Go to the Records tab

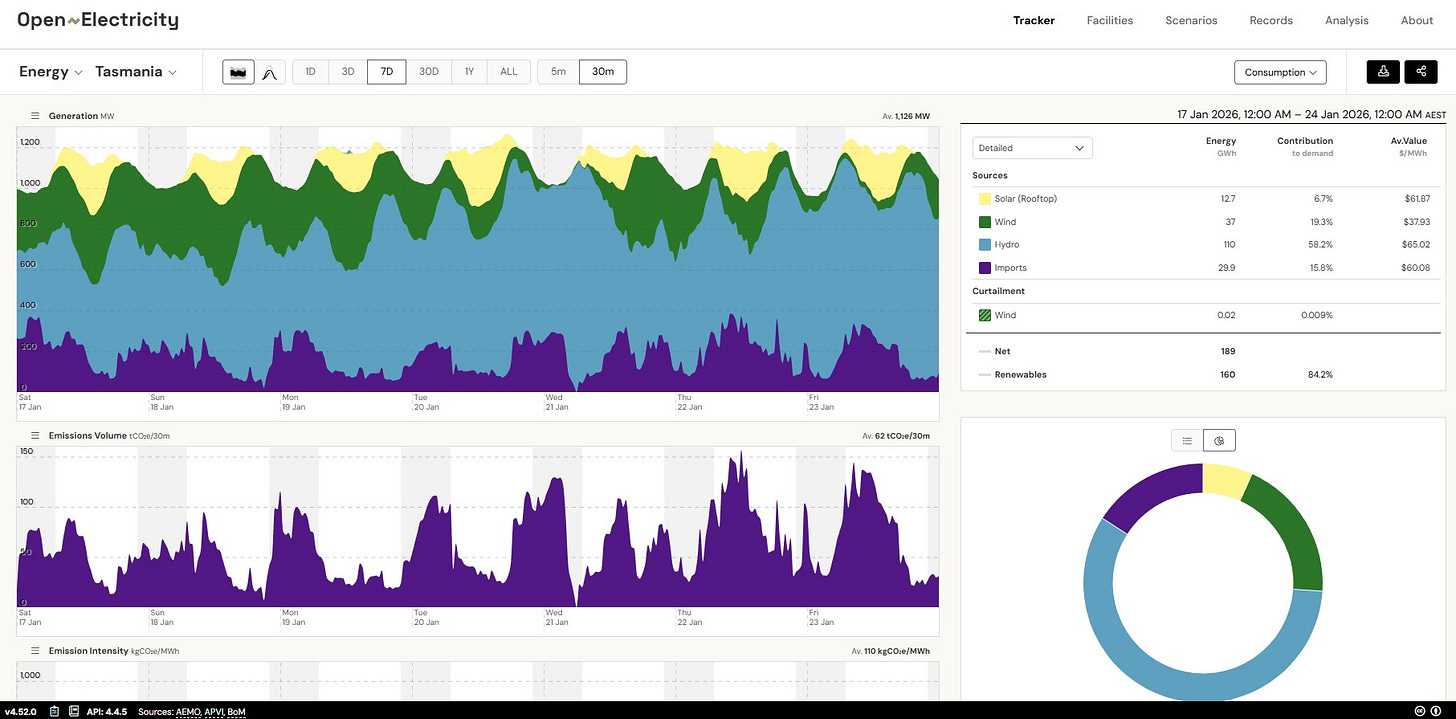point(1271,20)
